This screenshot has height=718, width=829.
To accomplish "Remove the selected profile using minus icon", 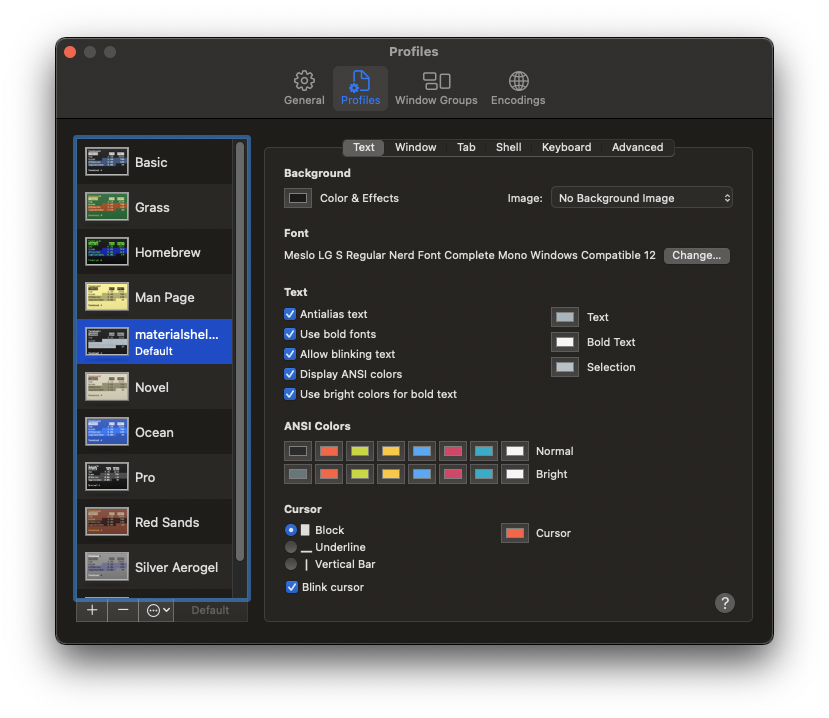I will (x=122, y=610).
